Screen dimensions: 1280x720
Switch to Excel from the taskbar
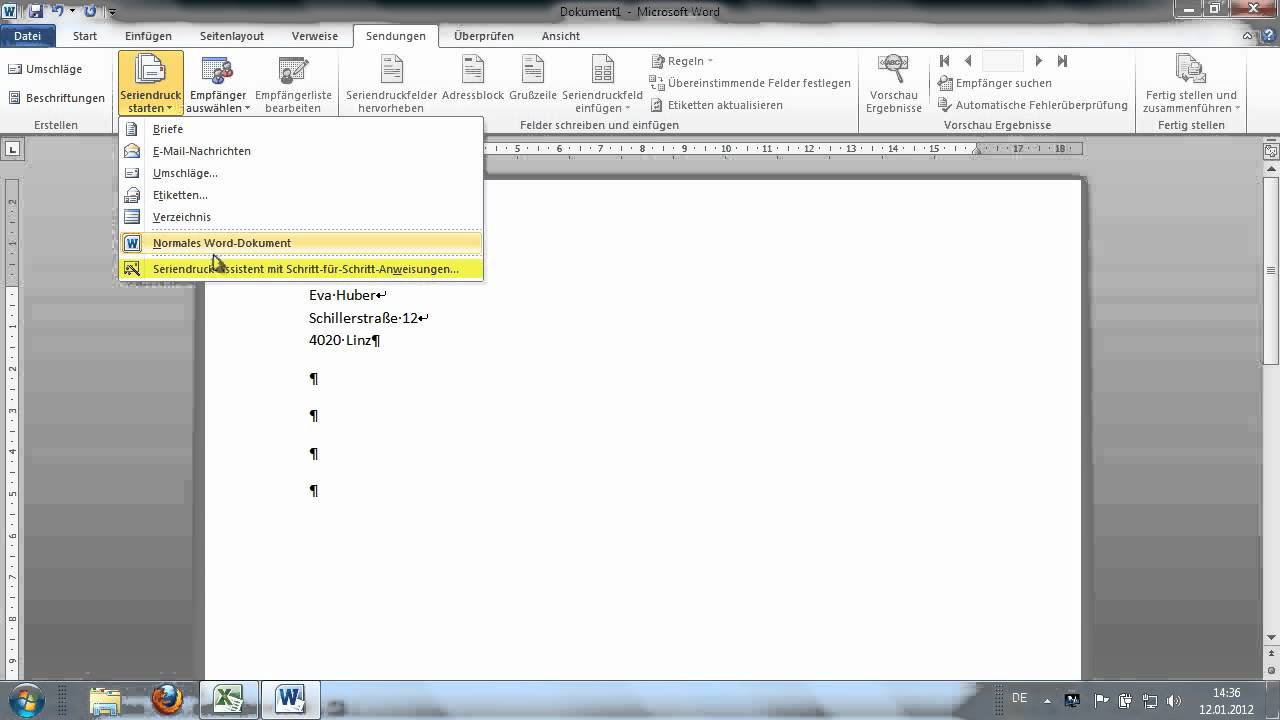tap(228, 699)
